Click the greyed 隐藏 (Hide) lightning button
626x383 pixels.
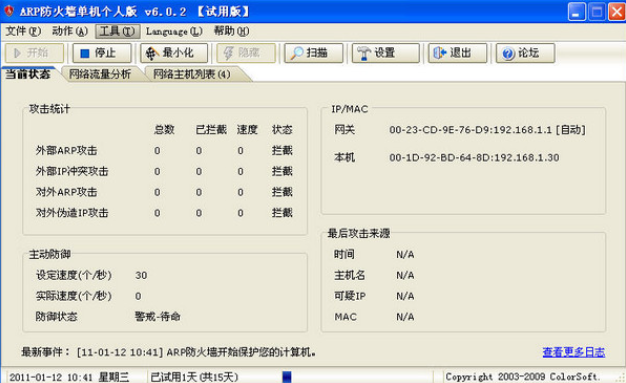(x=246, y=53)
